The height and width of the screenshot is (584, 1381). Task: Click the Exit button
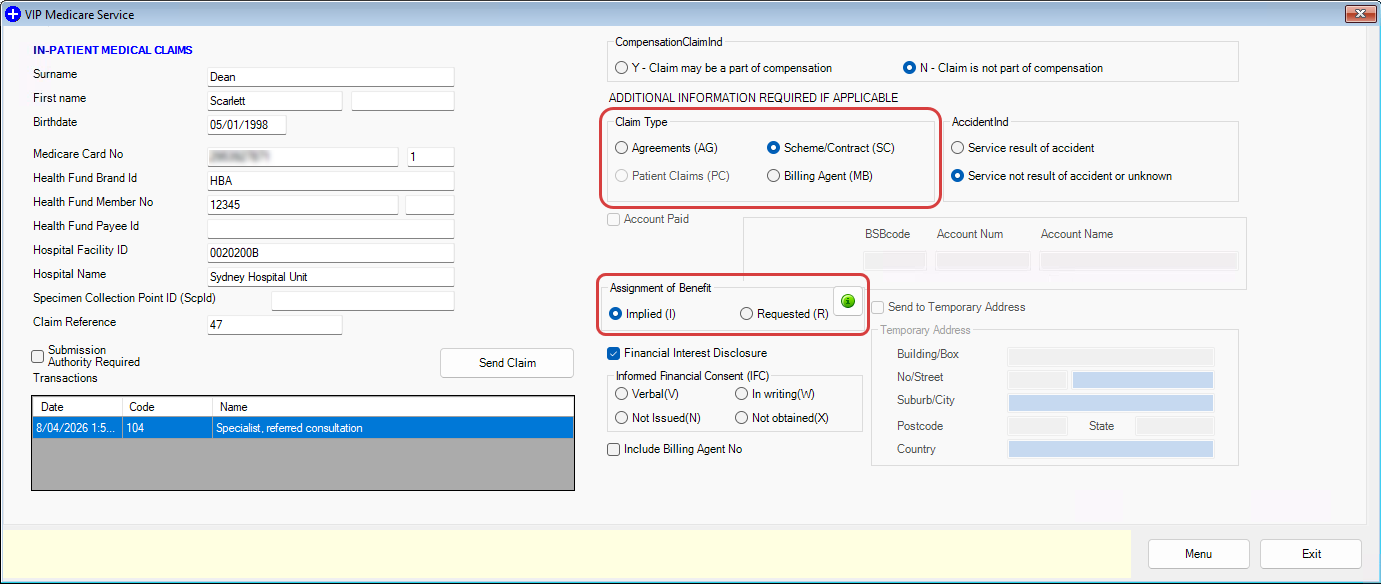[x=1310, y=554]
